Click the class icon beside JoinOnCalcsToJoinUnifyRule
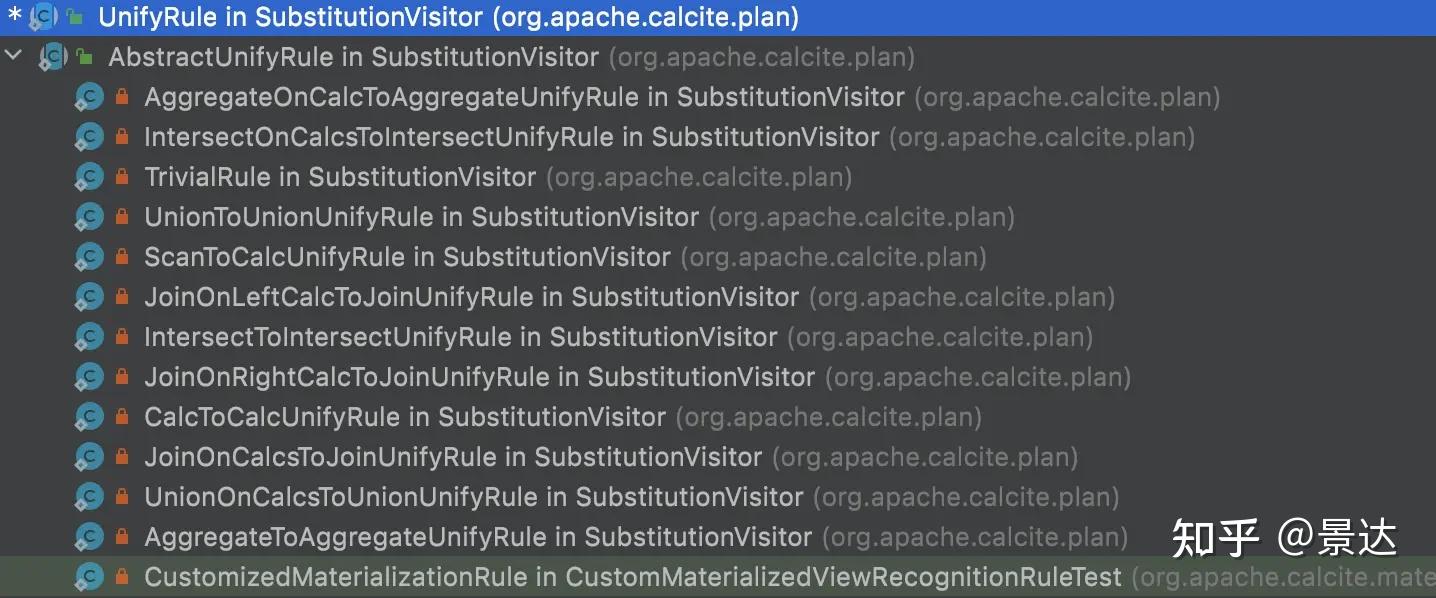Screen dimensions: 1436x598 coord(90,457)
